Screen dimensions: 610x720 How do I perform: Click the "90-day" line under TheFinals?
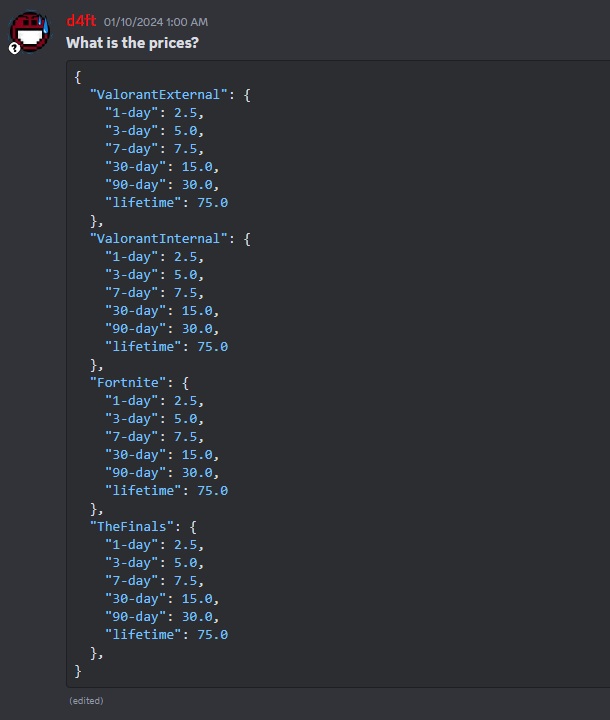[162, 616]
